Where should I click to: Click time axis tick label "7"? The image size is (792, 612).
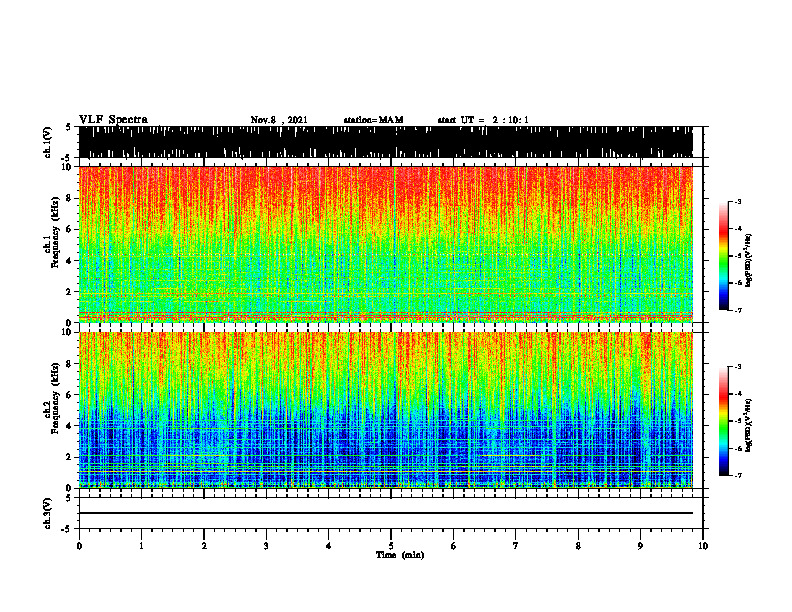516,545
